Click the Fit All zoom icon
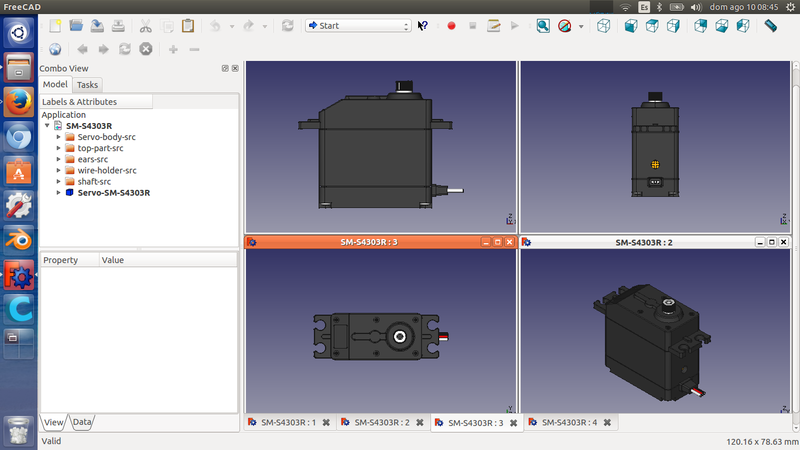The image size is (800, 450). tap(542, 26)
